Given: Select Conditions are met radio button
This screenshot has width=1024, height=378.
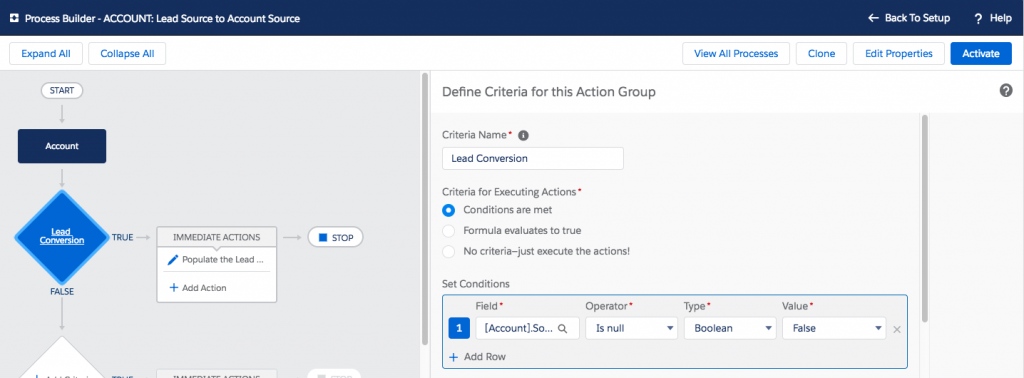Looking at the screenshot, I should point(448,210).
